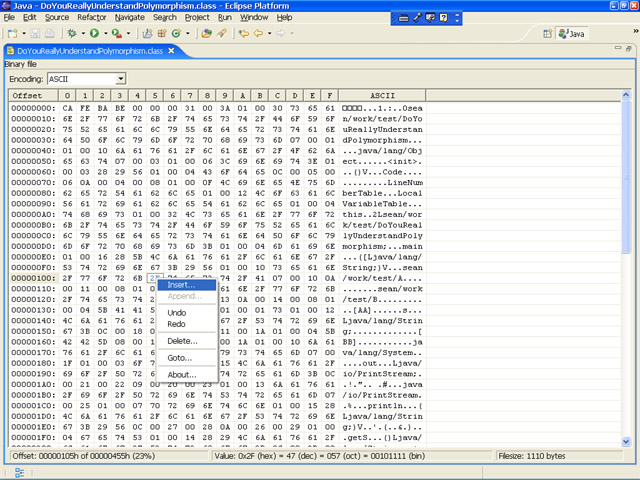Open the Edit menu

(29, 18)
